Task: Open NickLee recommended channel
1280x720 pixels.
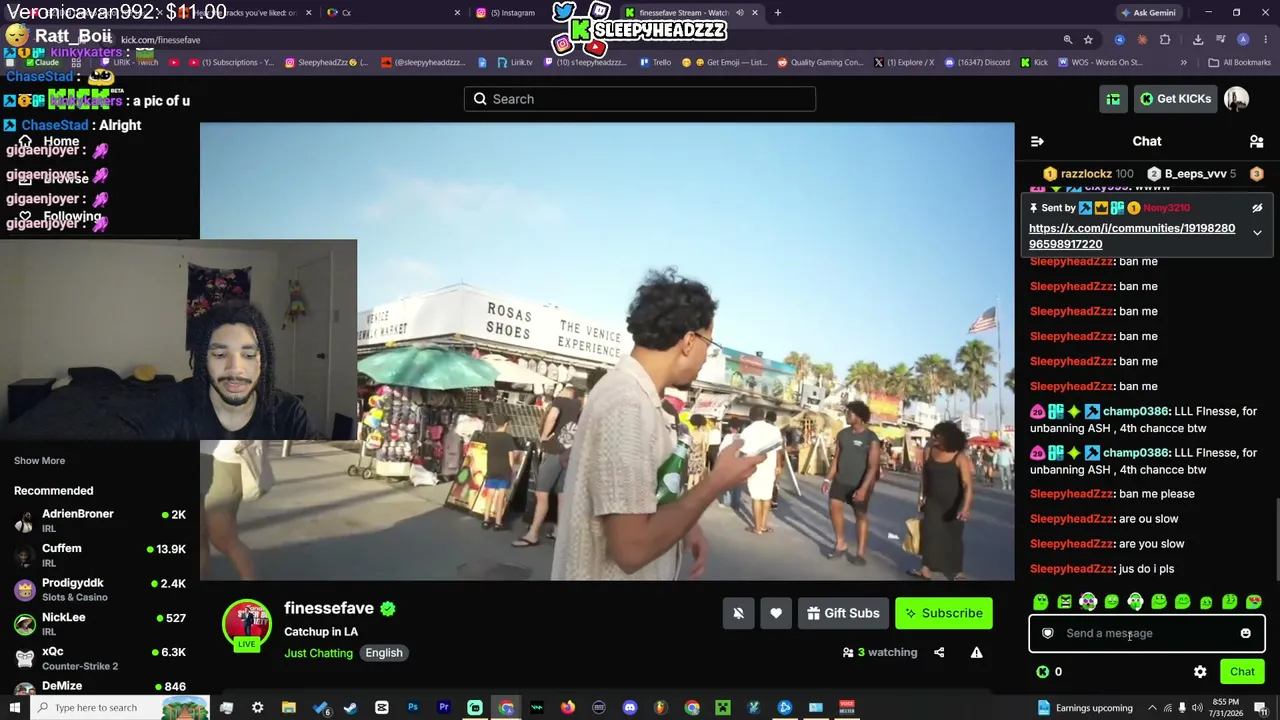Action: (x=100, y=624)
